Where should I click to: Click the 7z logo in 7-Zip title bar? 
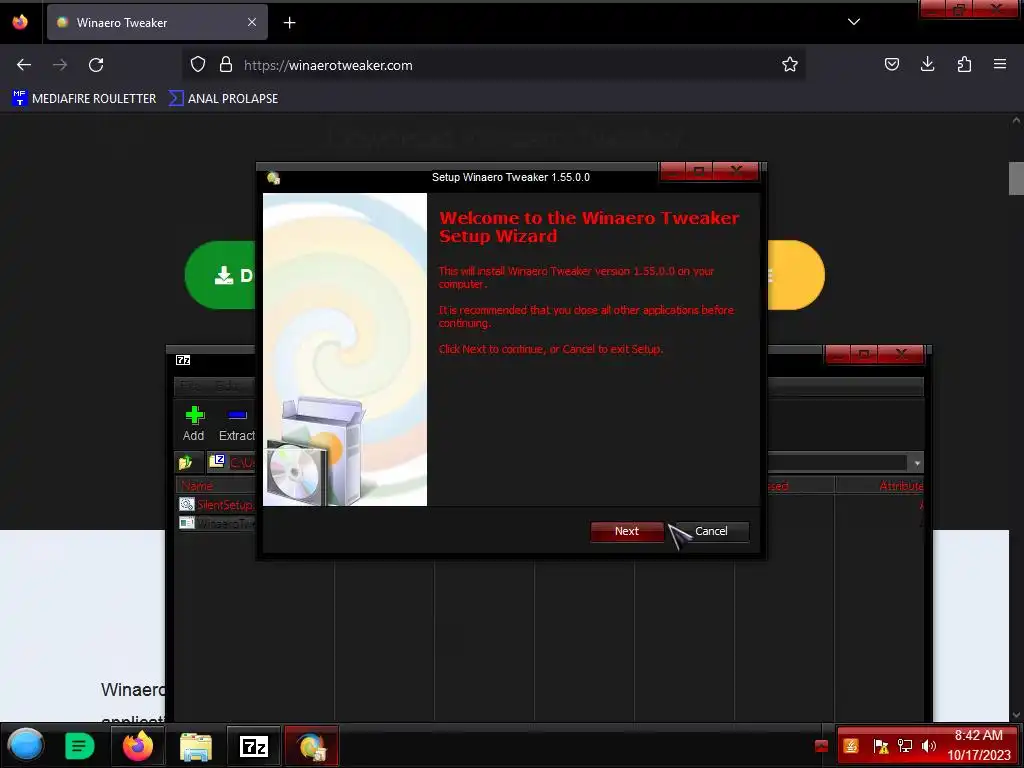pos(183,360)
